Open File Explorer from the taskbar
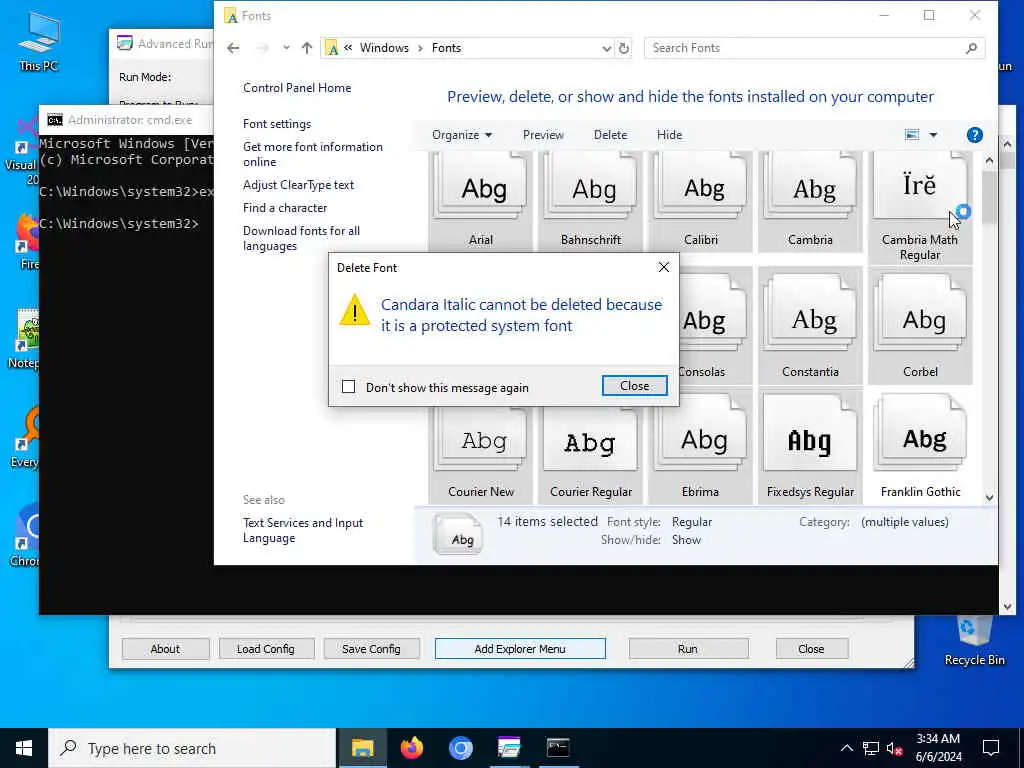Viewport: 1024px width, 768px height. pyautogui.click(x=362, y=748)
